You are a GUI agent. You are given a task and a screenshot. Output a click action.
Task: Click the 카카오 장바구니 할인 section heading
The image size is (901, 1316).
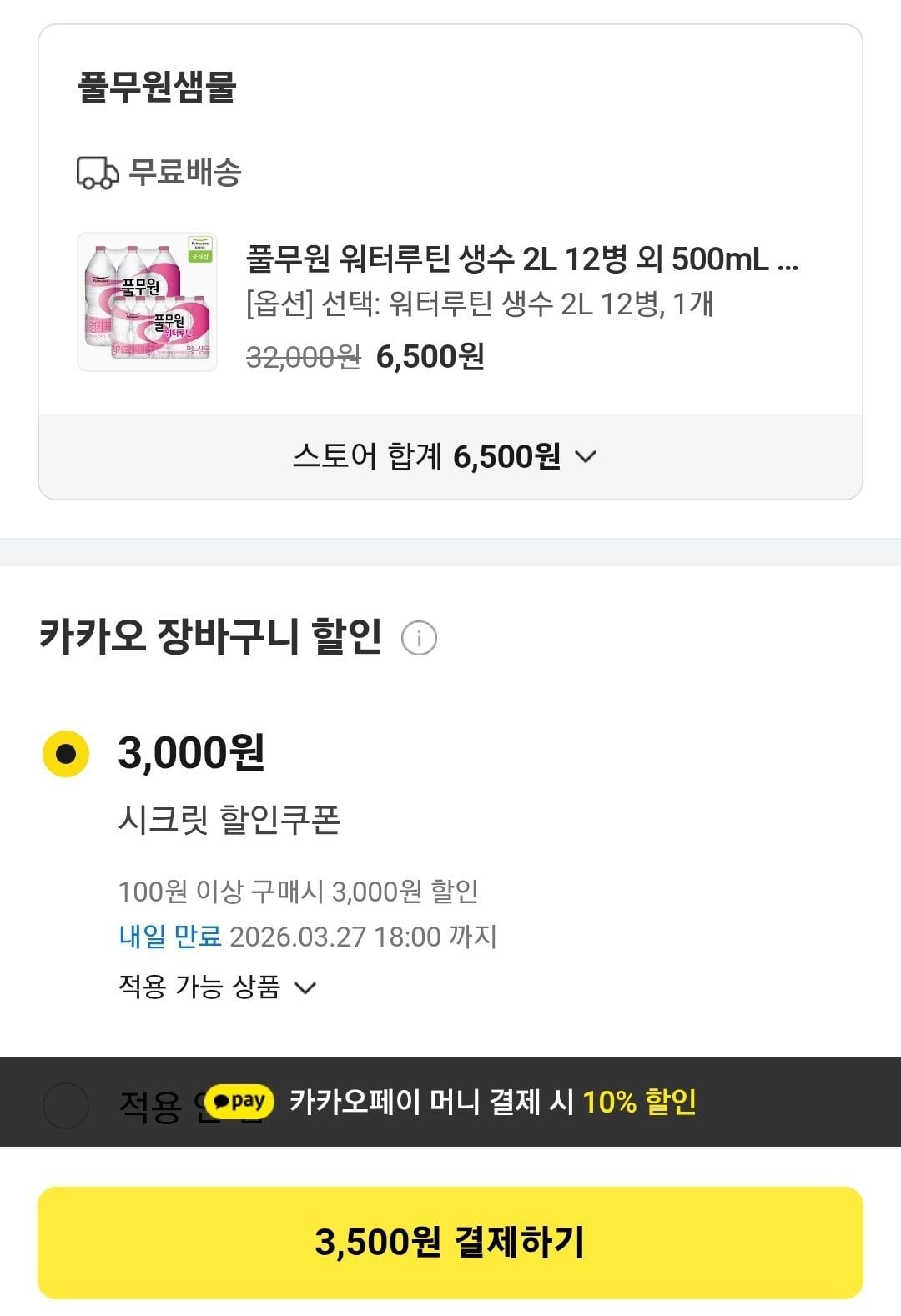210,636
